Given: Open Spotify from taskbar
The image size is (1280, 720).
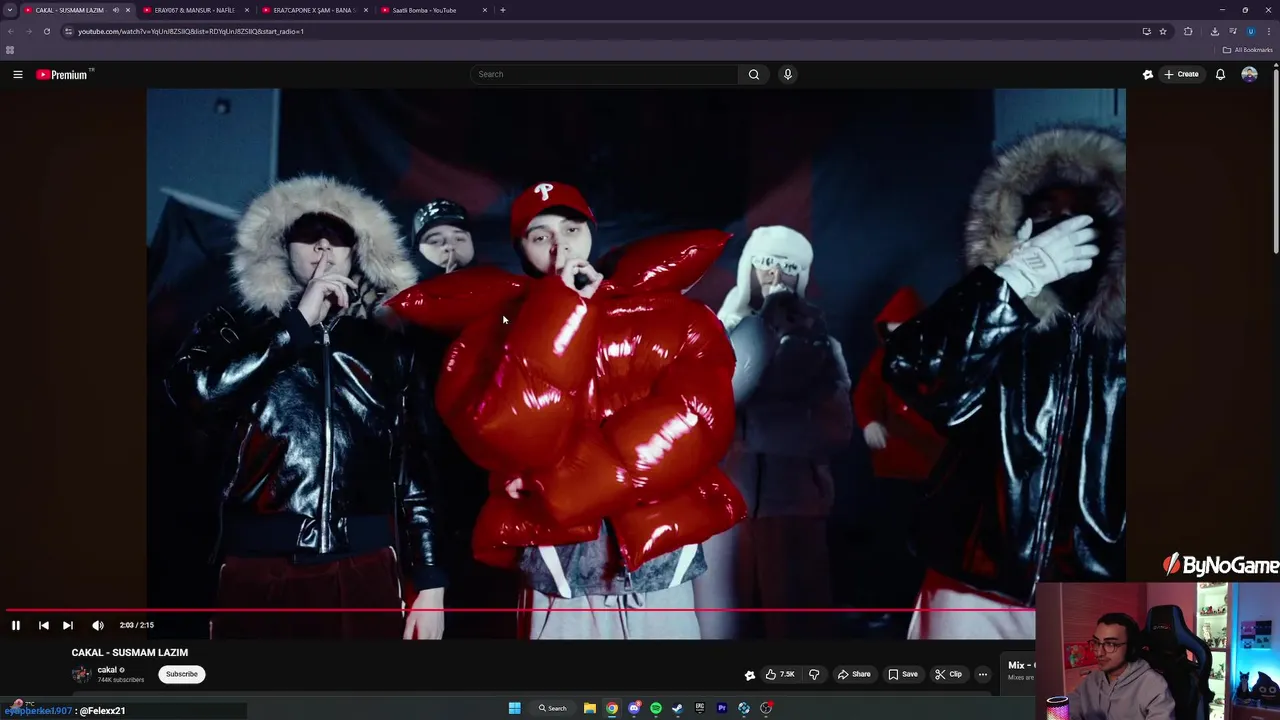Looking at the screenshot, I should tap(656, 708).
